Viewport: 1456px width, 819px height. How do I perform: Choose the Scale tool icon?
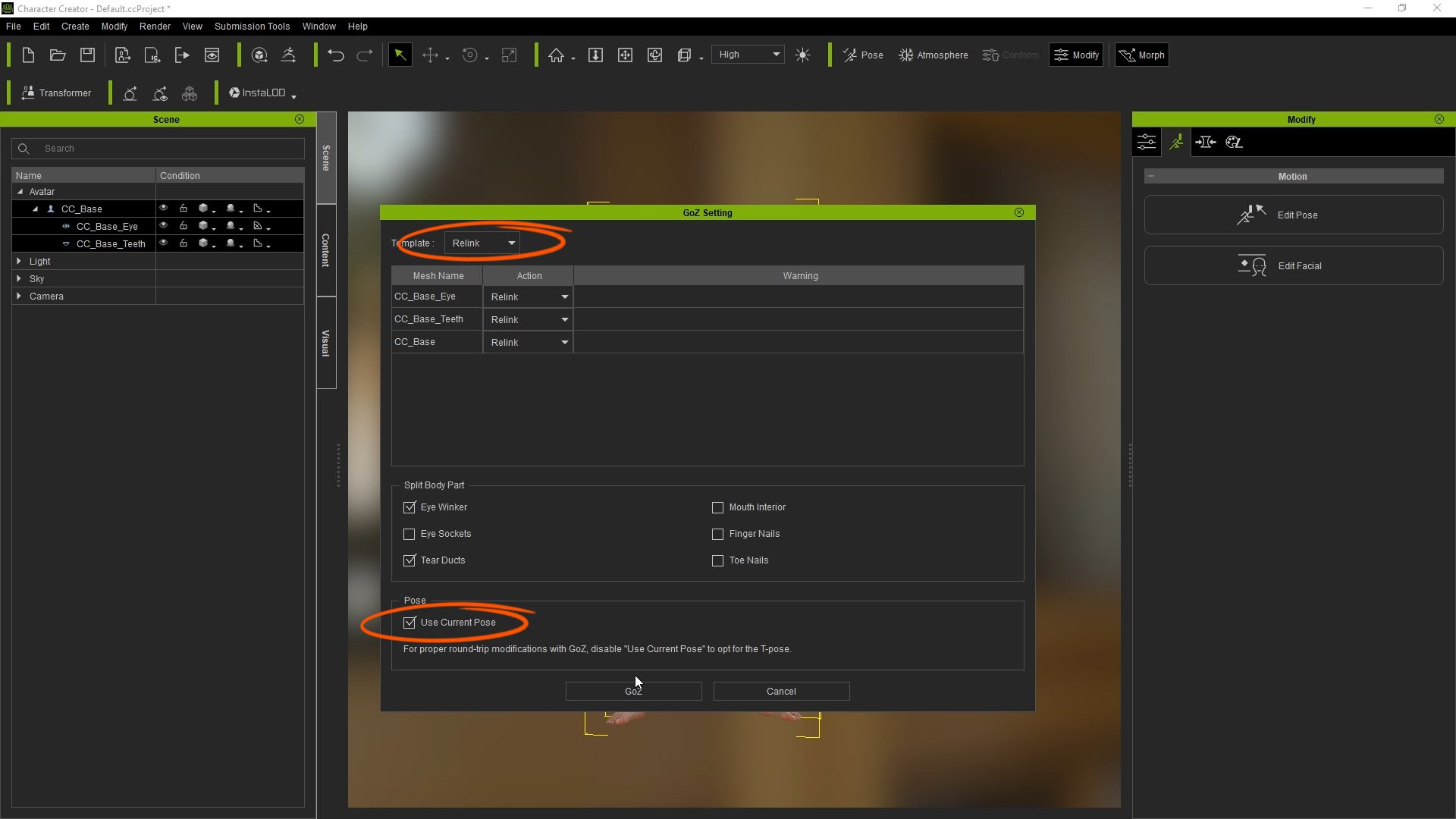510,55
